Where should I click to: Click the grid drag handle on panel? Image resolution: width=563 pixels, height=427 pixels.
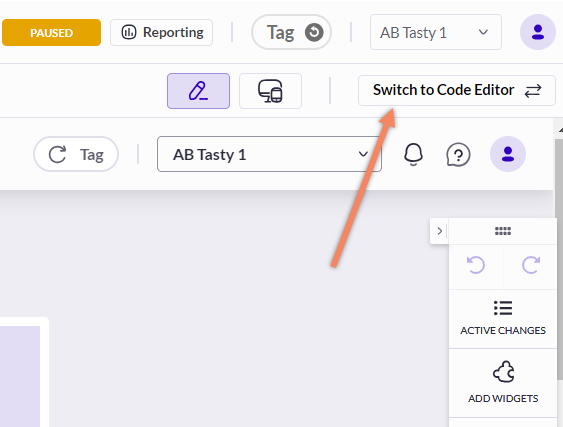pos(503,231)
